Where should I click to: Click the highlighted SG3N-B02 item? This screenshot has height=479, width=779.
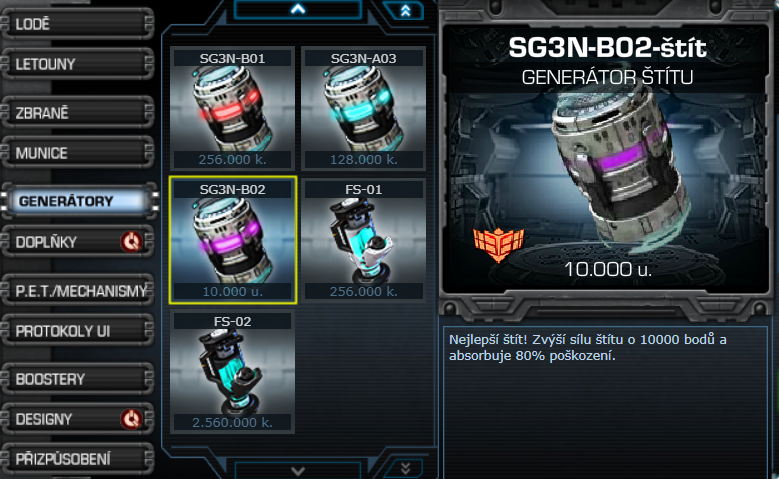(233, 240)
